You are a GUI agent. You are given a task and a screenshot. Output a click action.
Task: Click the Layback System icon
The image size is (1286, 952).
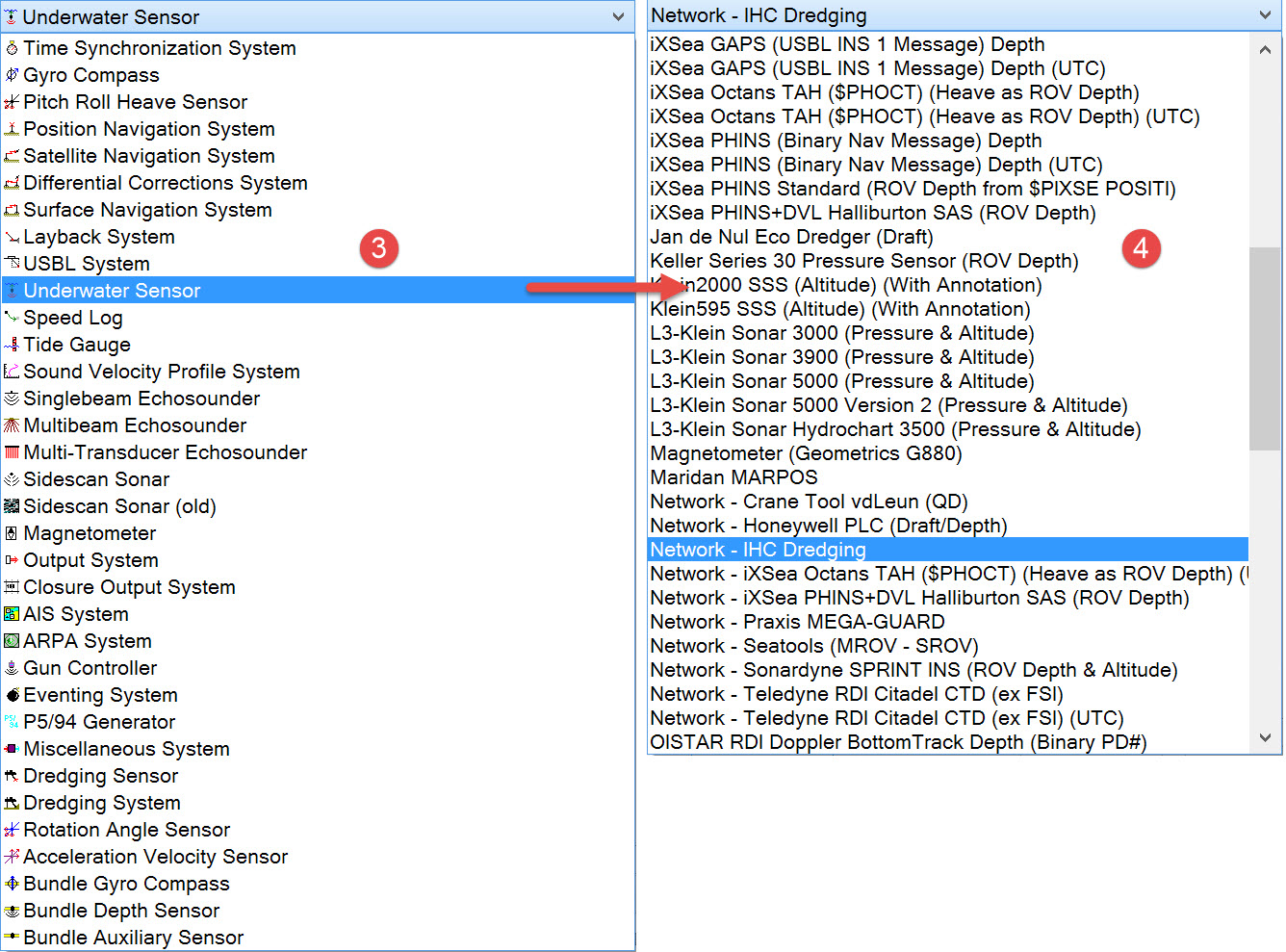(x=12, y=237)
